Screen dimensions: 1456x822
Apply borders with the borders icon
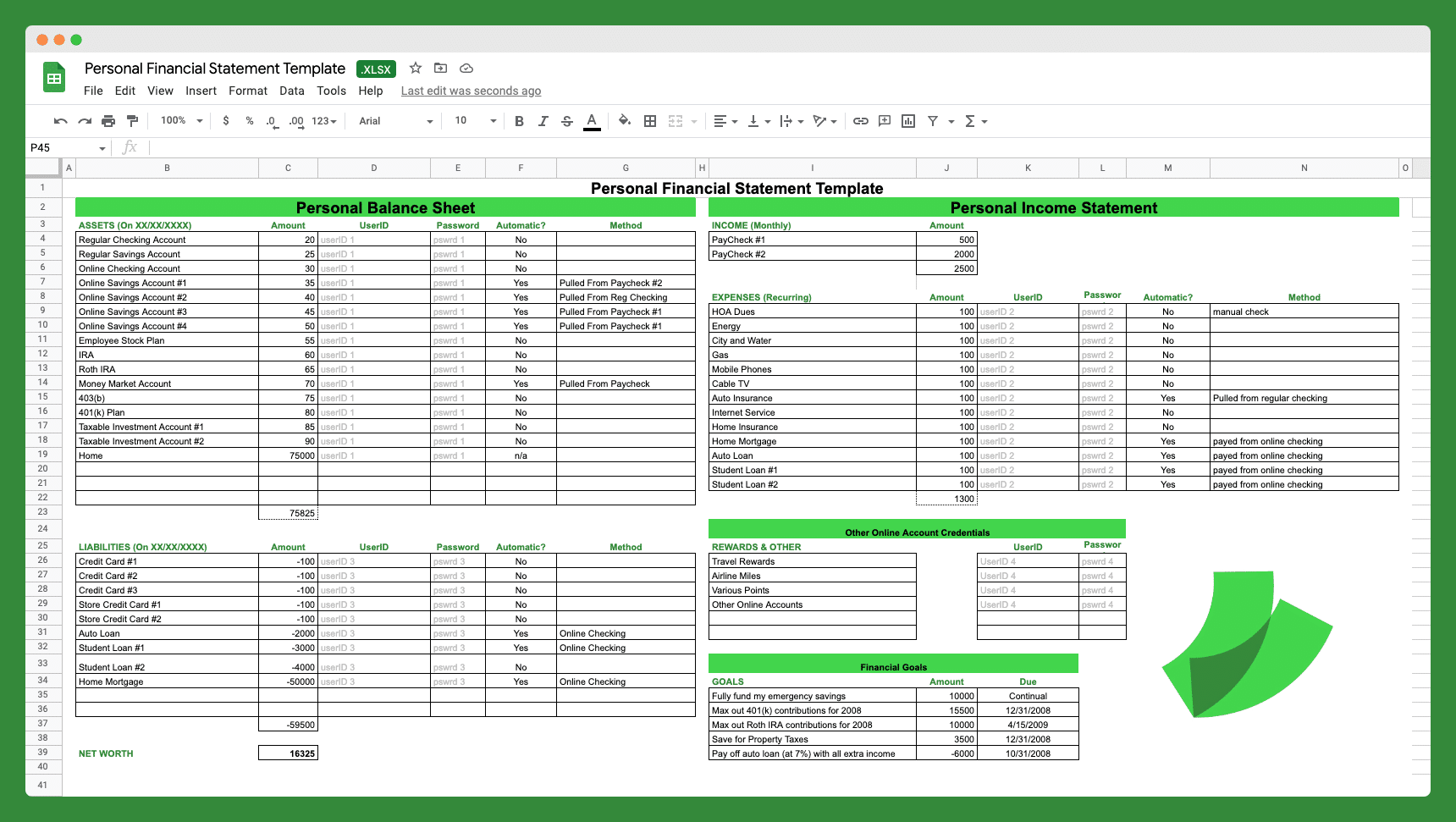pos(649,121)
